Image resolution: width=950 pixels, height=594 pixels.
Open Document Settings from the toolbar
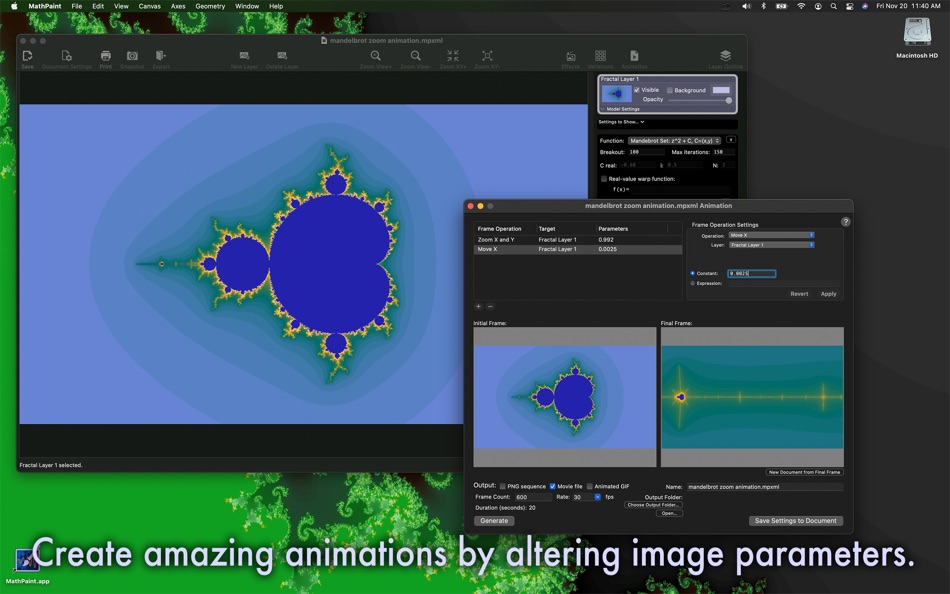click(x=67, y=56)
